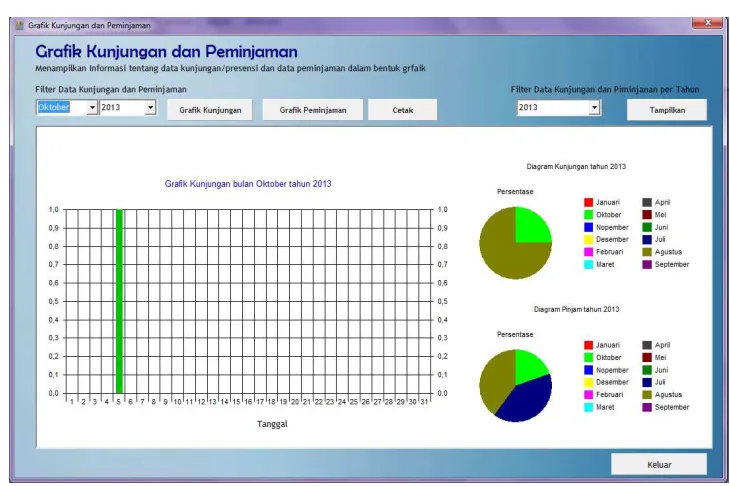Viewport: 730px width, 486px height.
Task: Click the green bar on date 5
Action: [119, 301]
